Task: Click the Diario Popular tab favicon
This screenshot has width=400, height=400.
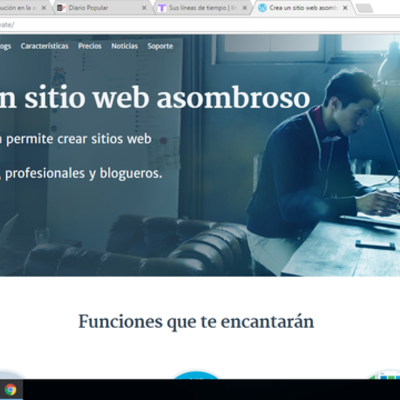Action: (61, 8)
